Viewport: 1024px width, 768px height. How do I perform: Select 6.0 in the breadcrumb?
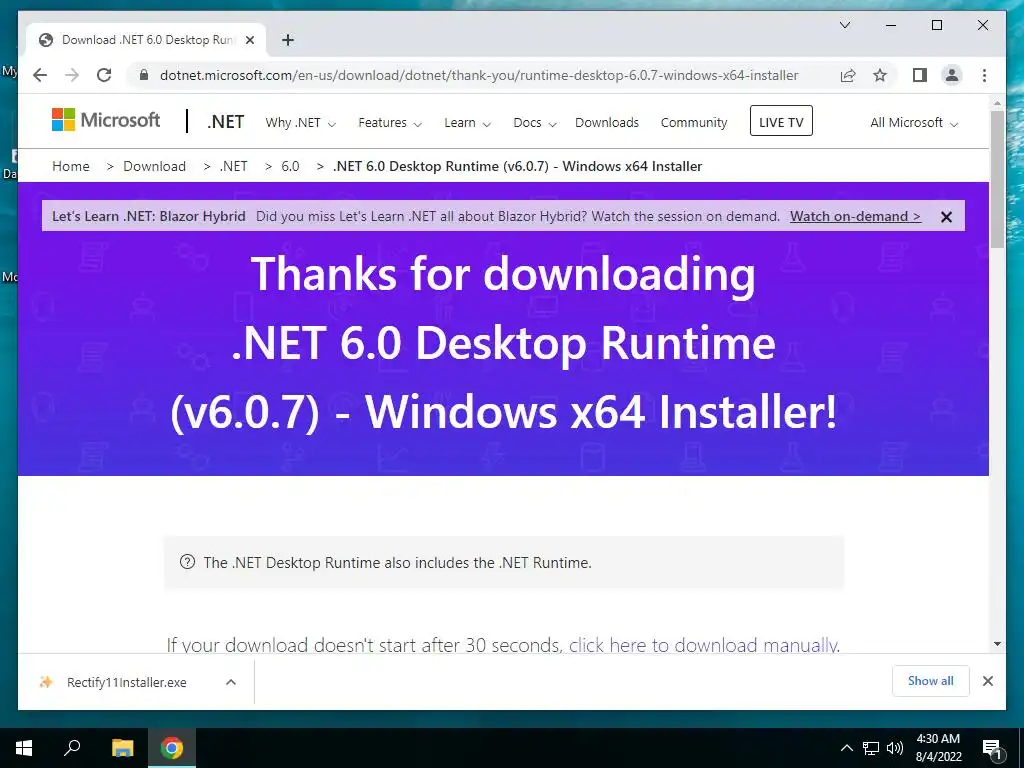pyautogui.click(x=290, y=167)
